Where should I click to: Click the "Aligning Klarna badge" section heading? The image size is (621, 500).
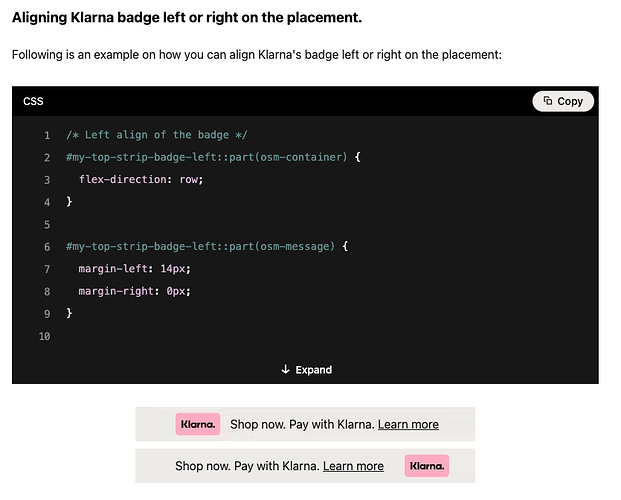(x=187, y=18)
